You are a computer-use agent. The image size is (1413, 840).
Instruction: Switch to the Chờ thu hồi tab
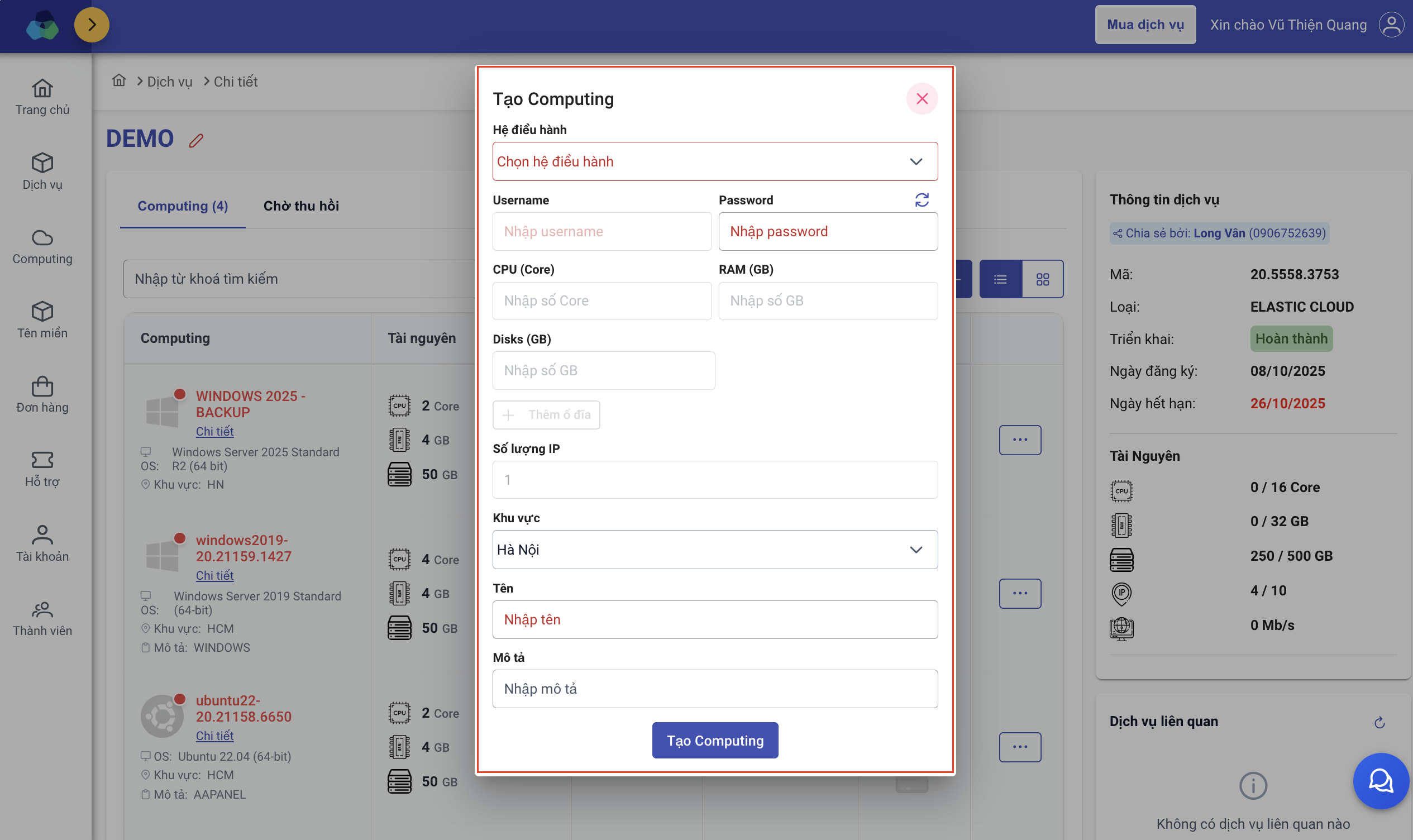pyautogui.click(x=301, y=206)
